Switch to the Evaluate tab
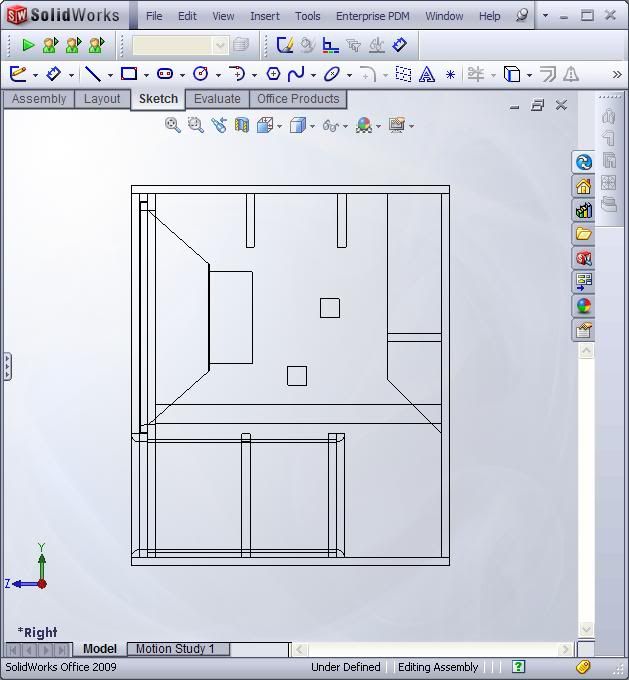629x680 pixels. point(217,99)
